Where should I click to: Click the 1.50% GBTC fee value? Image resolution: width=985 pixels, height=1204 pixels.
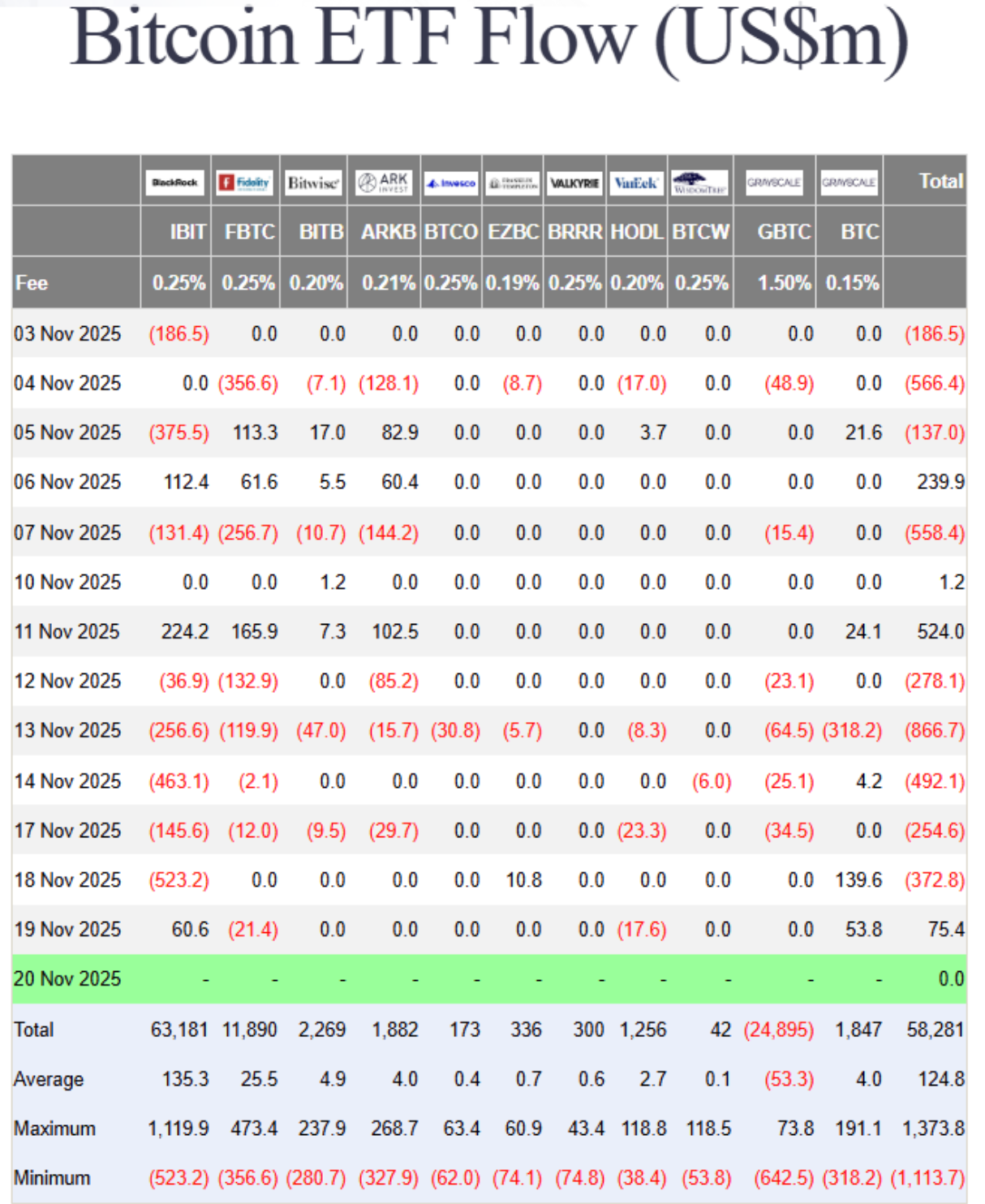pyautogui.click(x=784, y=283)
